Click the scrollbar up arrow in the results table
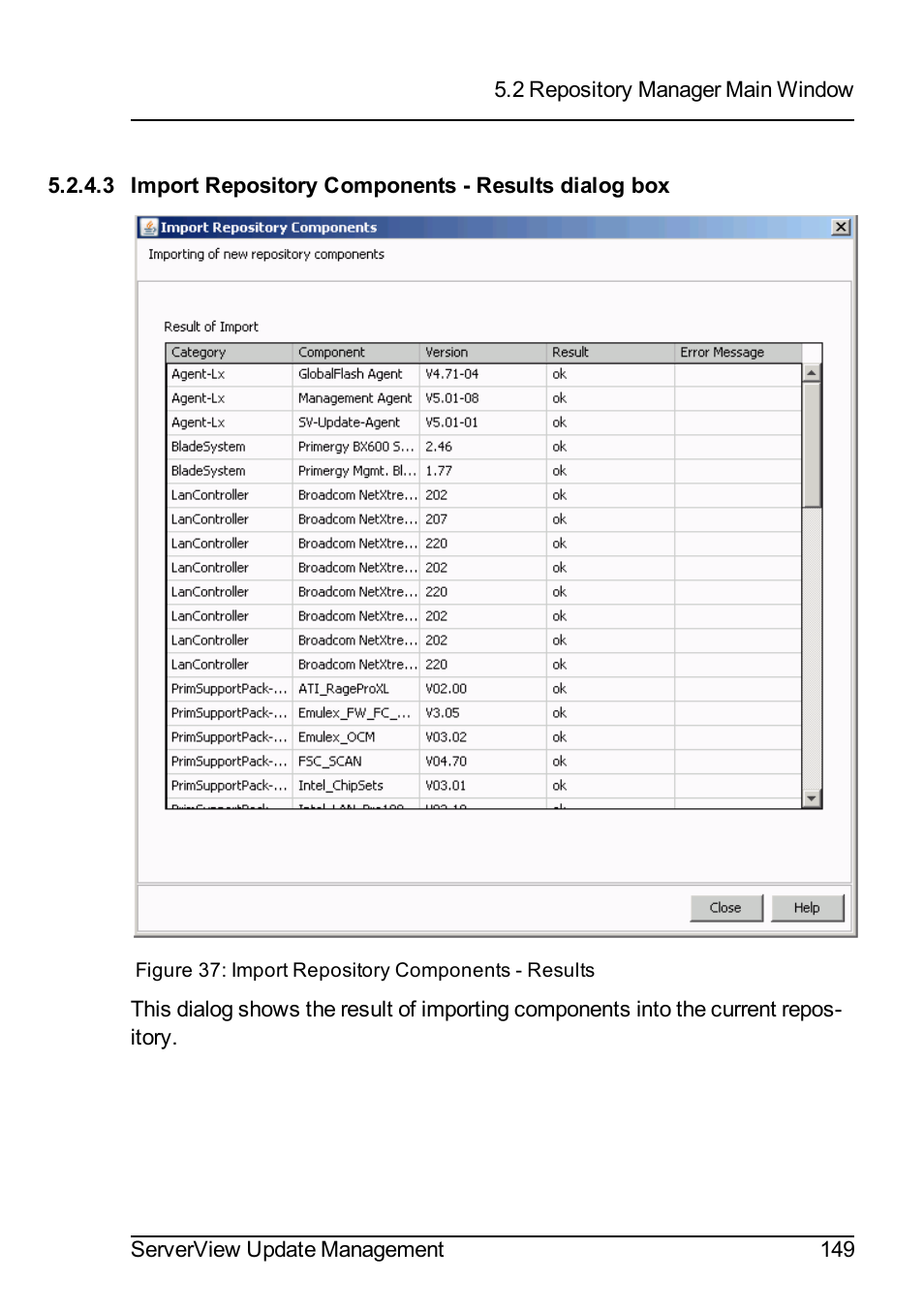Screen dimensions: 924x1312 click(x=812, y=373)
